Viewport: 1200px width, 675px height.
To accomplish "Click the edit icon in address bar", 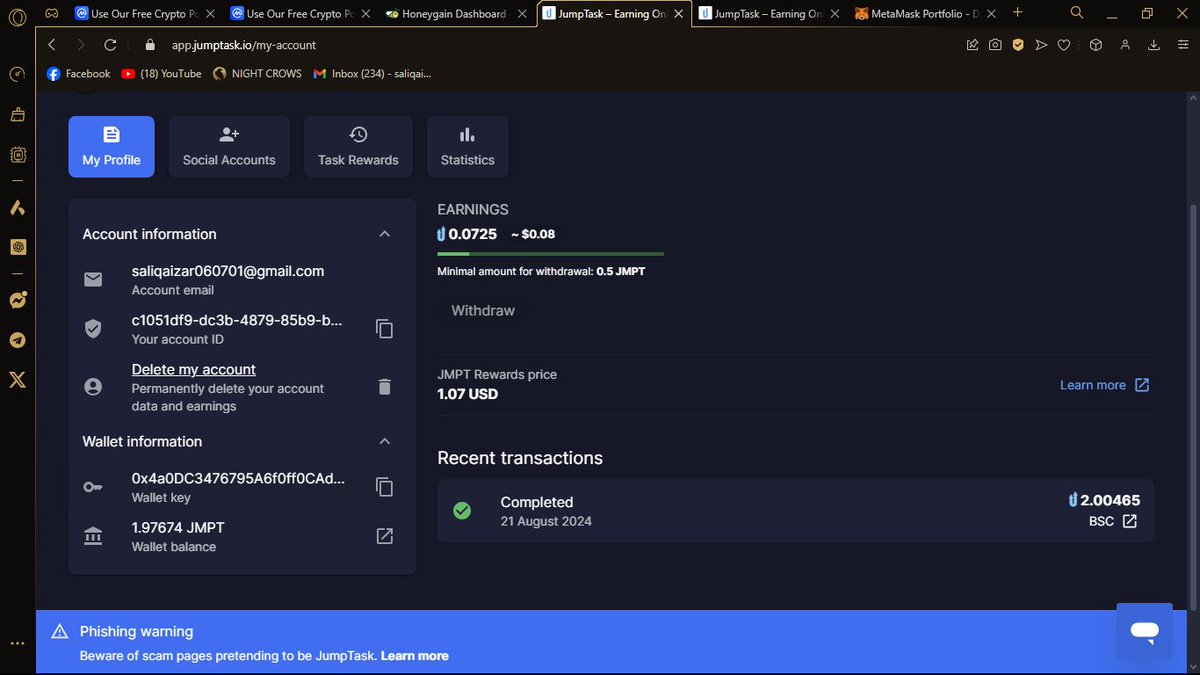I will pos(972,45).
